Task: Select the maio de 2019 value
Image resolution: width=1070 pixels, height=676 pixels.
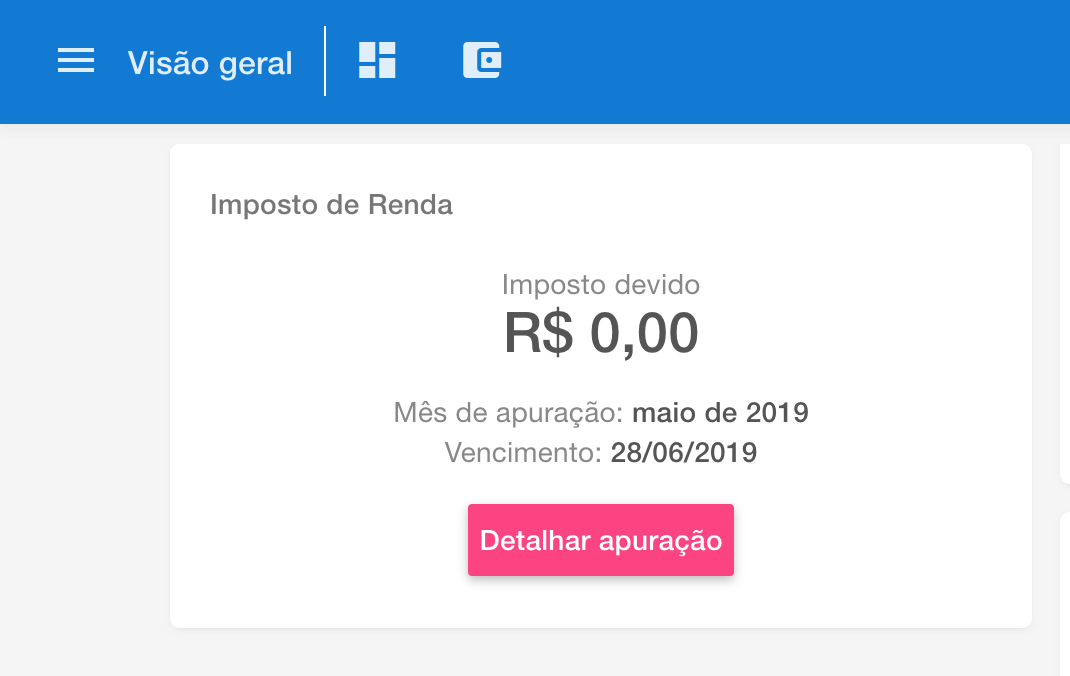Action: pos(720,412)
